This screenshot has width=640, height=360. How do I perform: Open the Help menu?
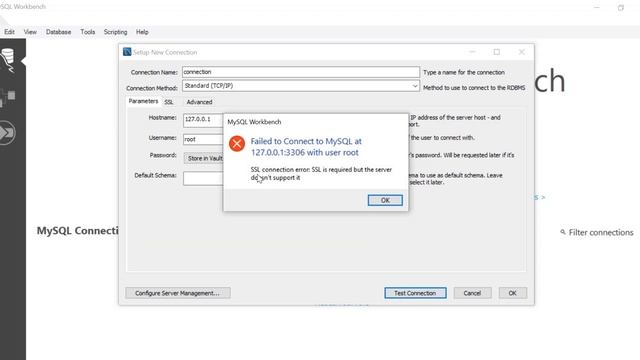142,32
